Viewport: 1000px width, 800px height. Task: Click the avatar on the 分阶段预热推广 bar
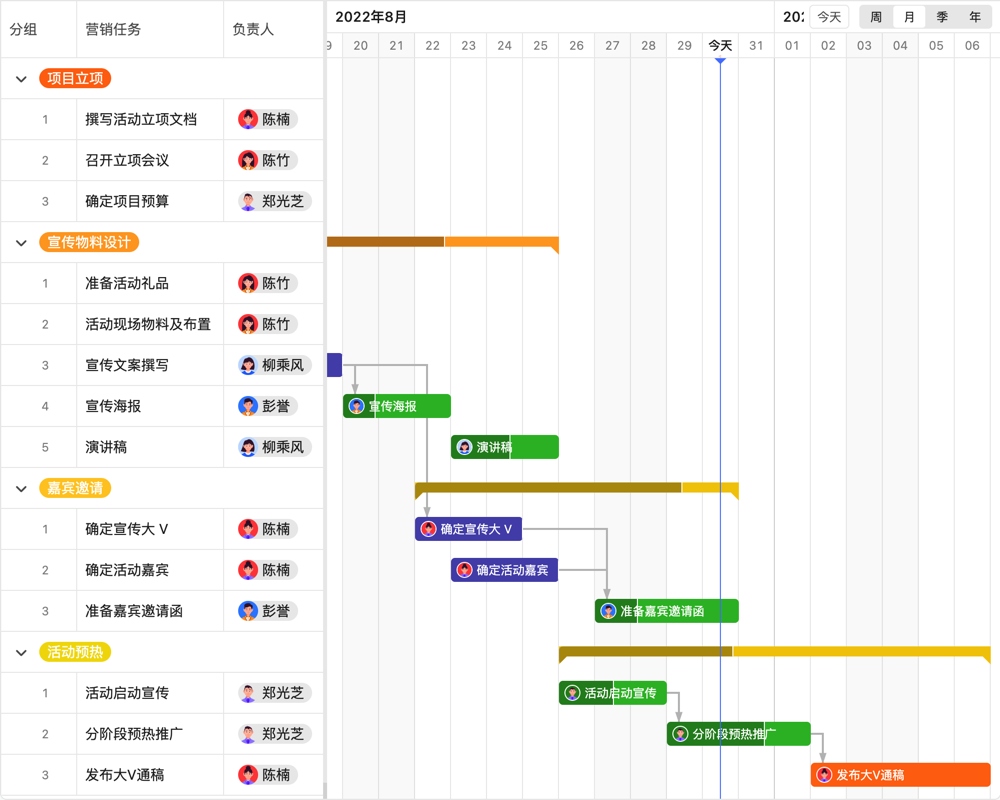click(681, 733)
